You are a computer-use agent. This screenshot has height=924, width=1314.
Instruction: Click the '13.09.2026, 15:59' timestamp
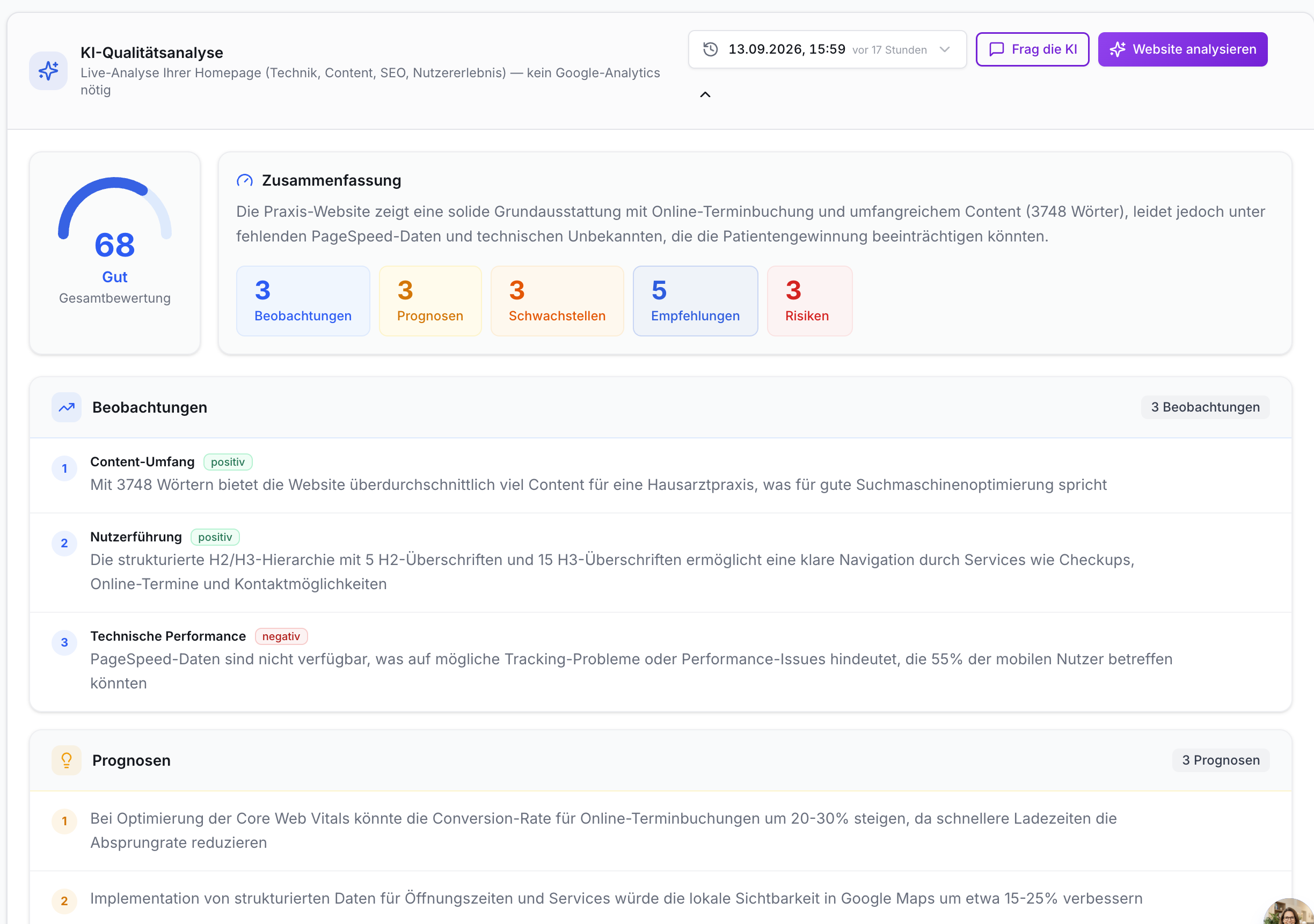pyautogui.click(x=787, y=49)
